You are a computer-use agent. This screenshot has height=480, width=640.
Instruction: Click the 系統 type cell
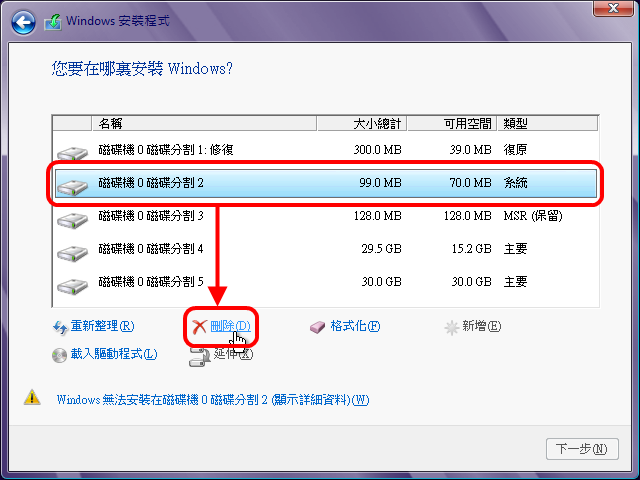[515, 183]
